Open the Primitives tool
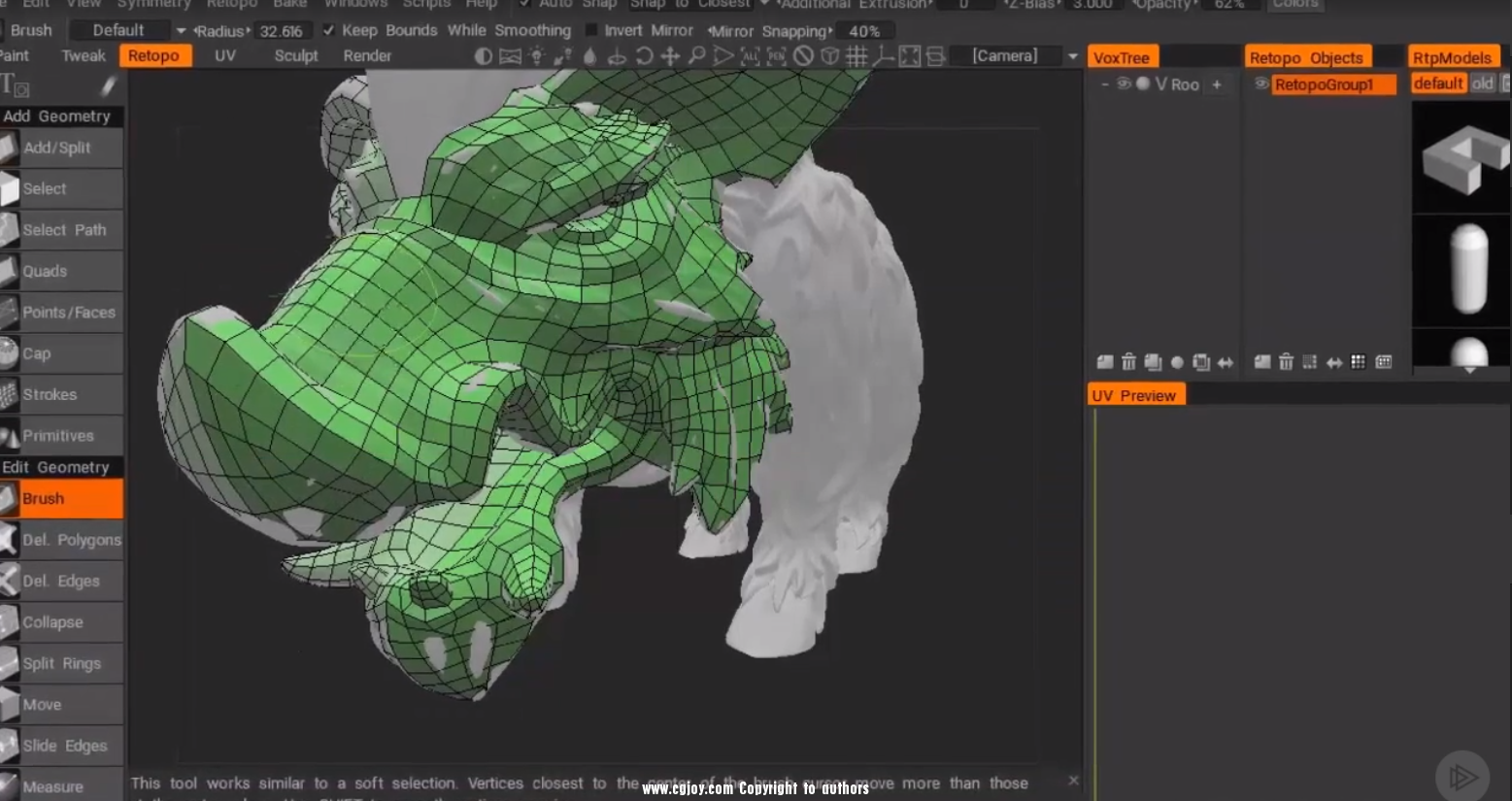 pyautogui.click(x=61, y=436)
